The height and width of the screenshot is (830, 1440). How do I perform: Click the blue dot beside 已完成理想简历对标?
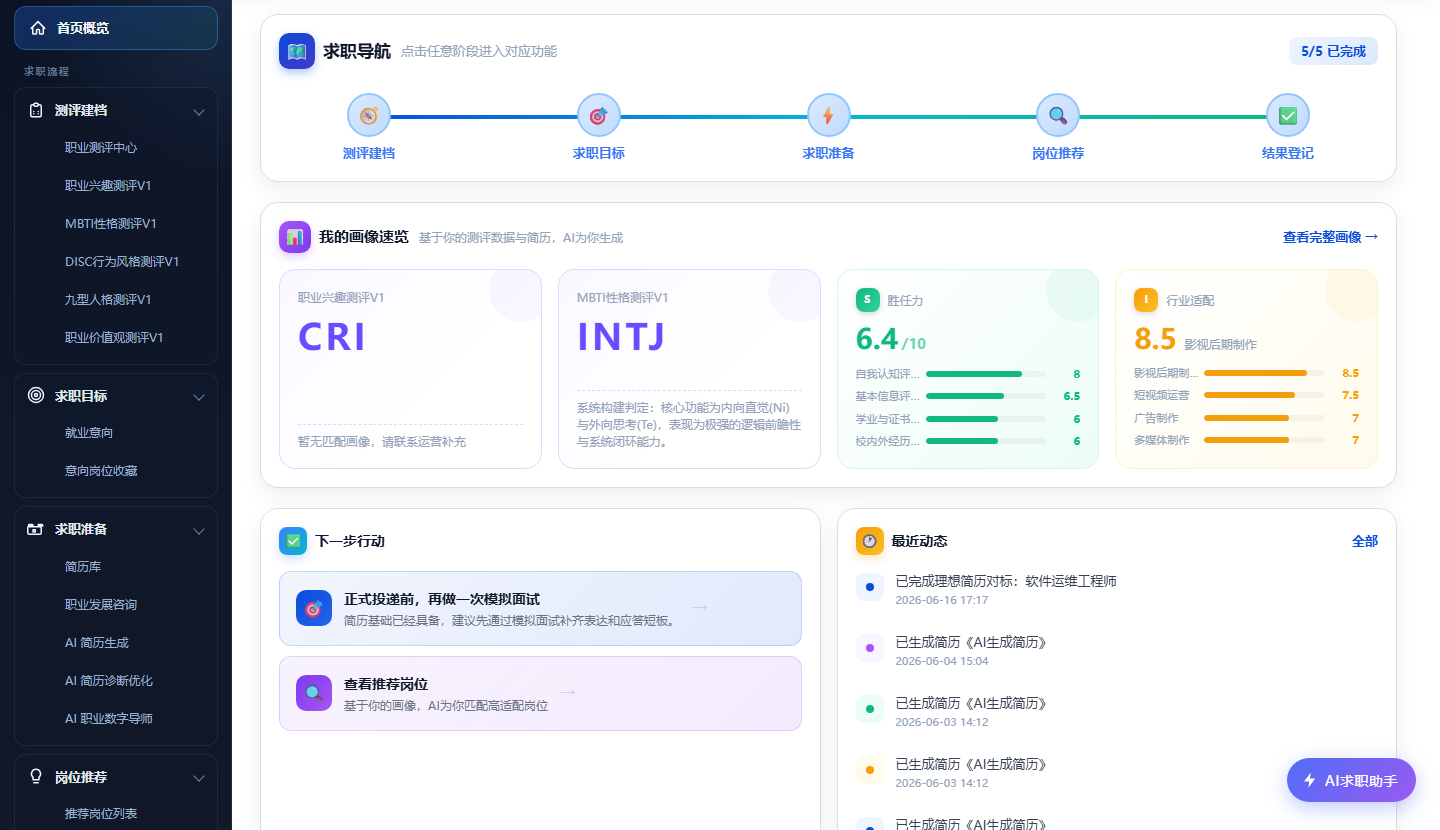pyautogui.click(x=870, y=587)
